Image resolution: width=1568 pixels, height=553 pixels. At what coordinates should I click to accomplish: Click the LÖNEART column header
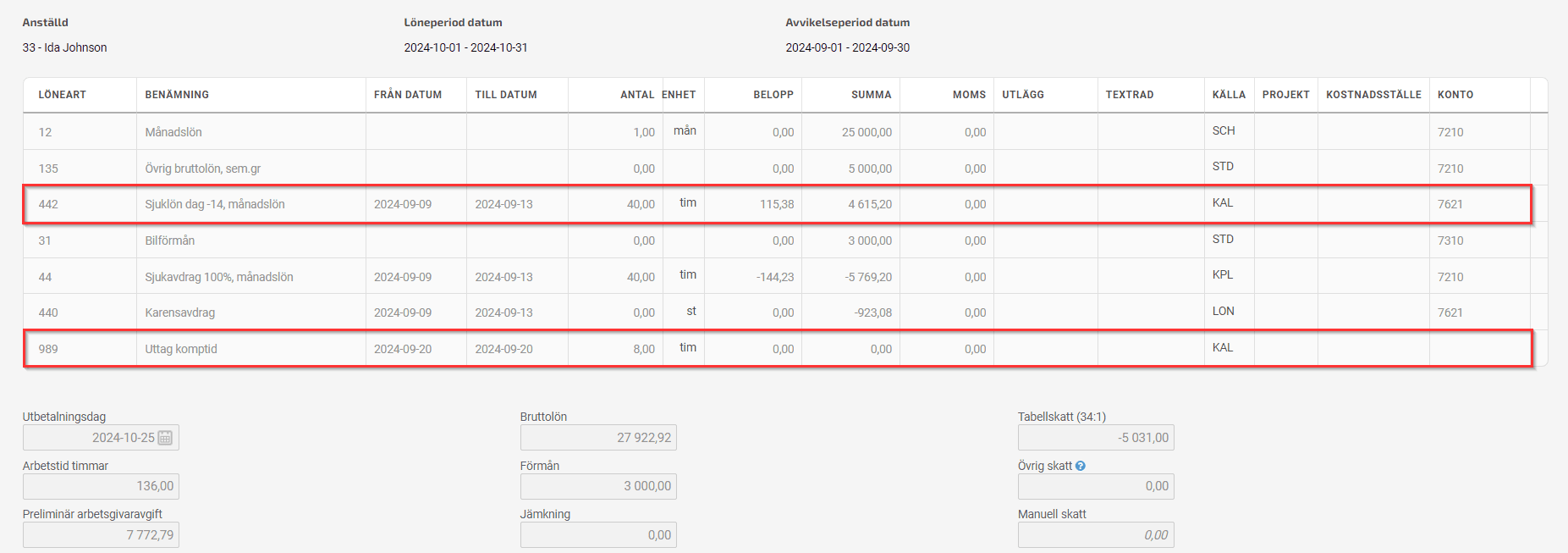(62, 95)
